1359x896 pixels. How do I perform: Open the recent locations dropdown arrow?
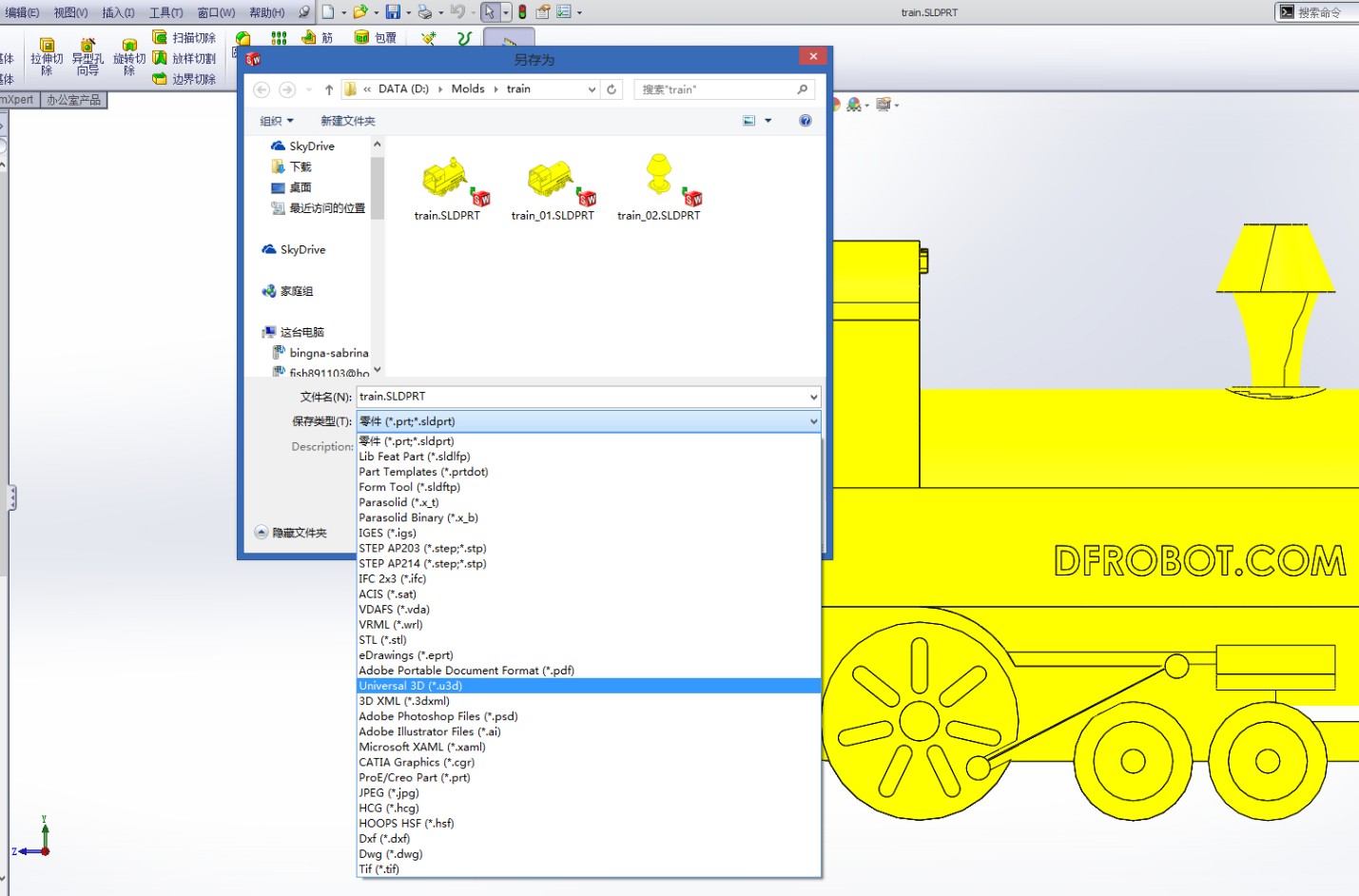(x=309, y=89)
